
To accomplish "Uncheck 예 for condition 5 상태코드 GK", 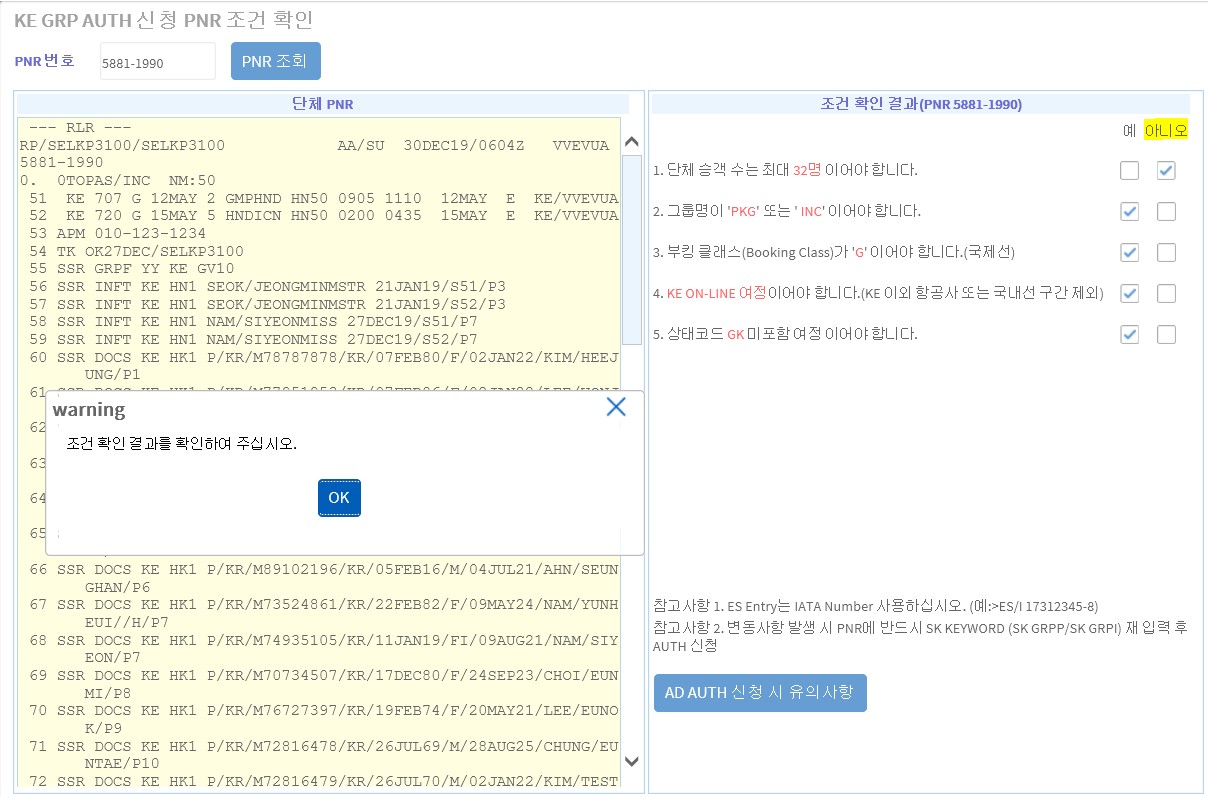I will [1129, 335].
